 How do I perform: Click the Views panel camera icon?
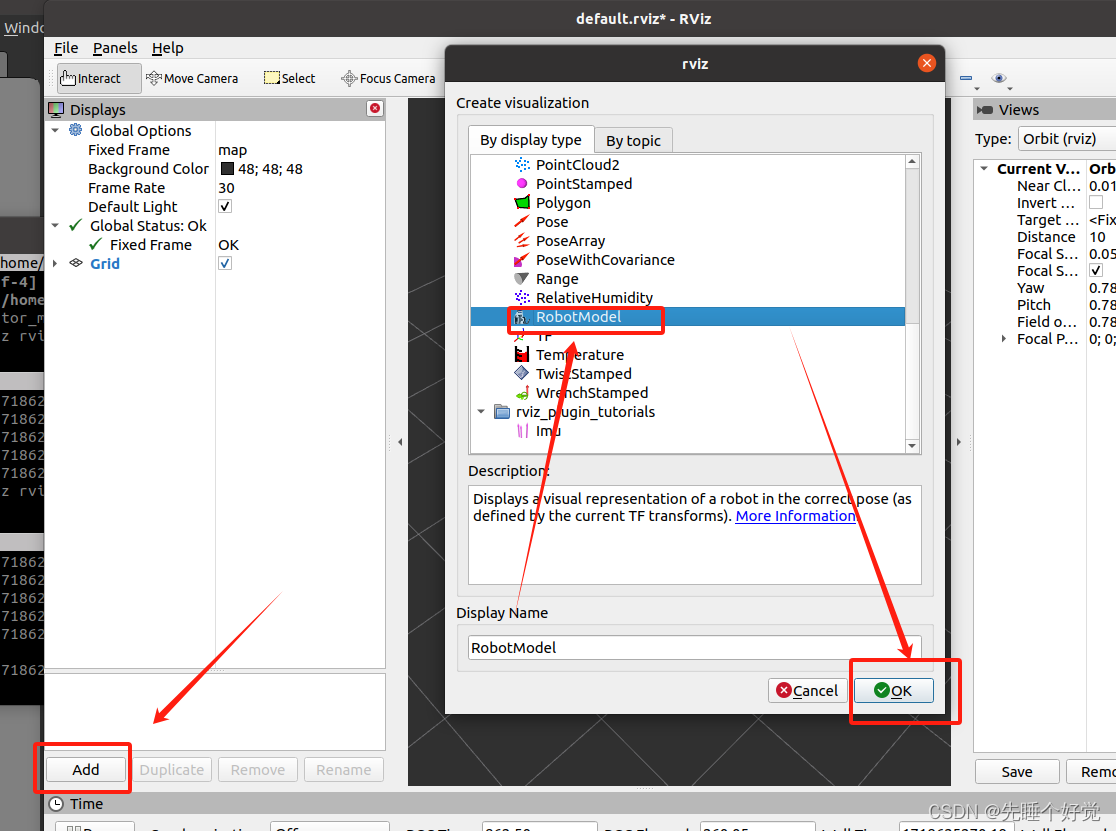pos(985,110)
